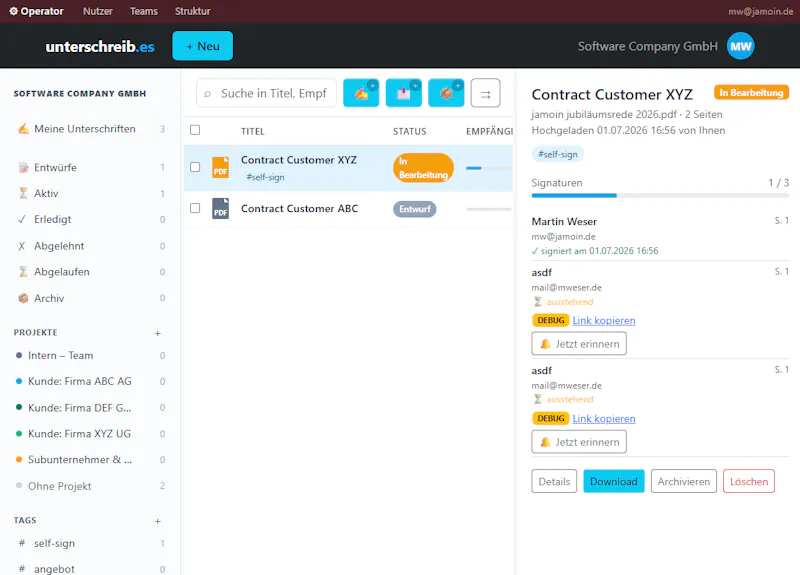Click the STATUS column header
Screen dimensions: 800x575
(x=409, y=131)
